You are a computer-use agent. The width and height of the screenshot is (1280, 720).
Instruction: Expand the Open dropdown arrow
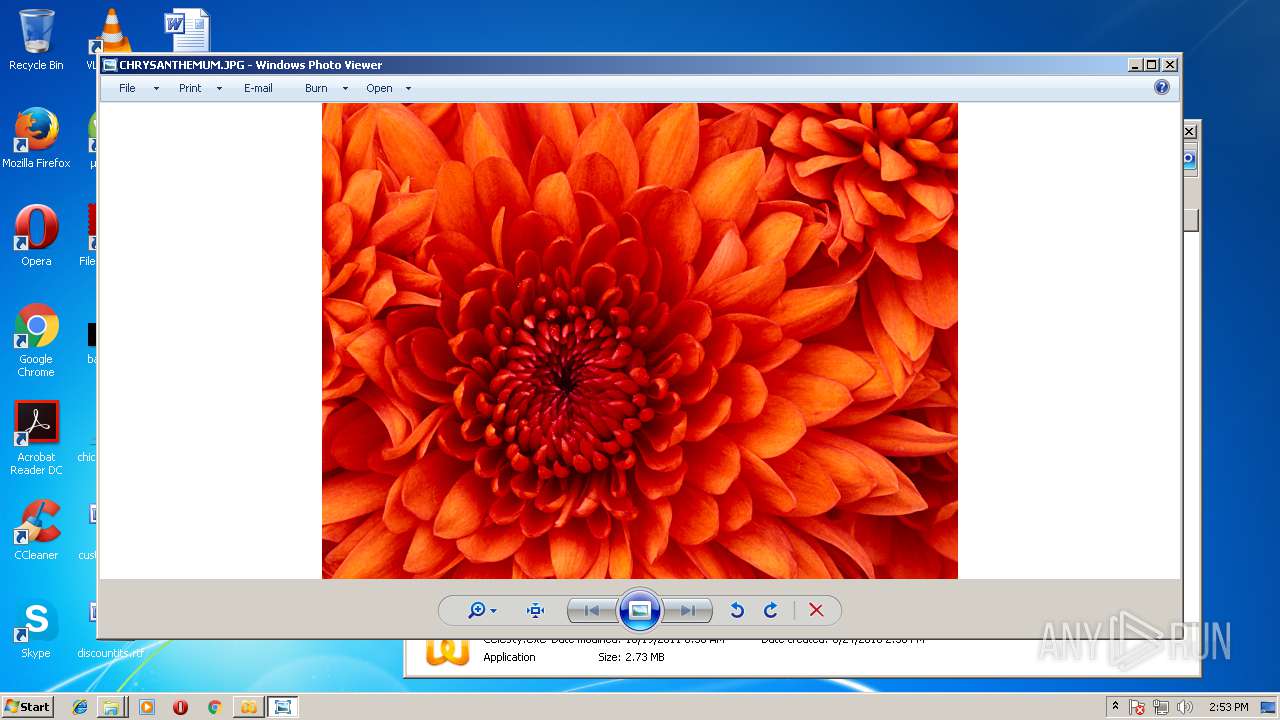coord(408,88)
